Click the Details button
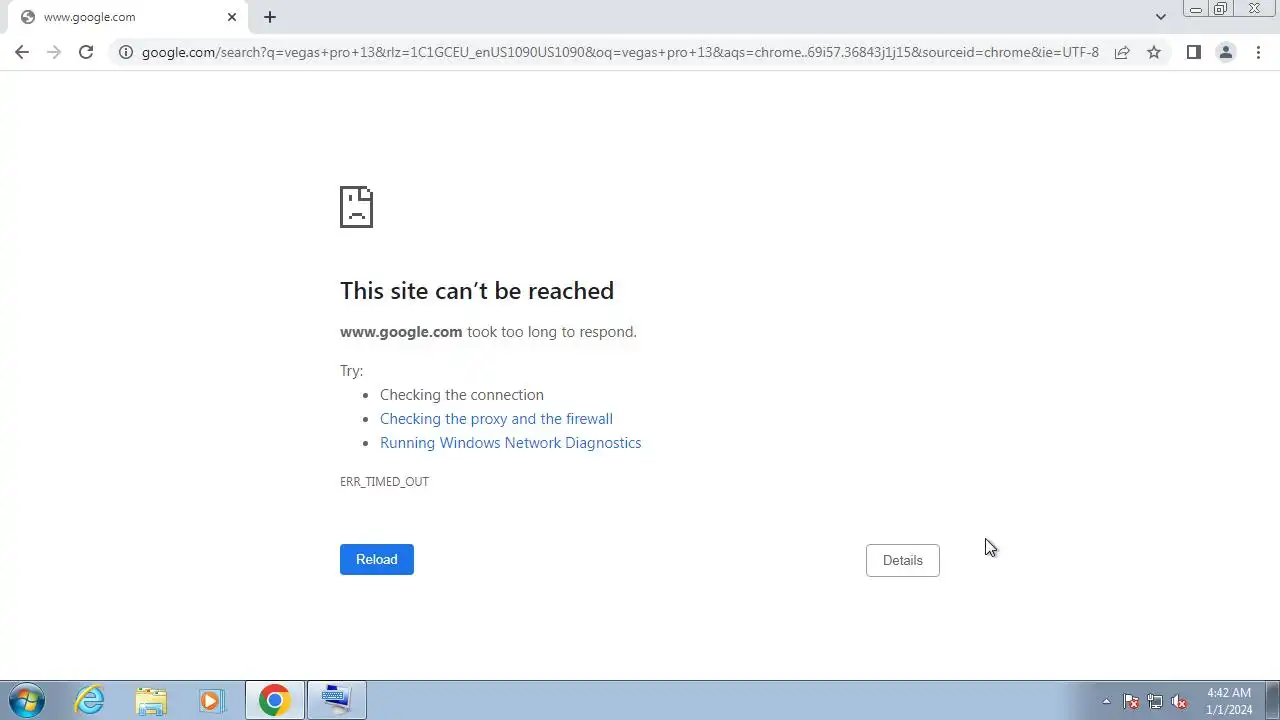This screenshot has width=1280, height=720. tap(903, 560)
